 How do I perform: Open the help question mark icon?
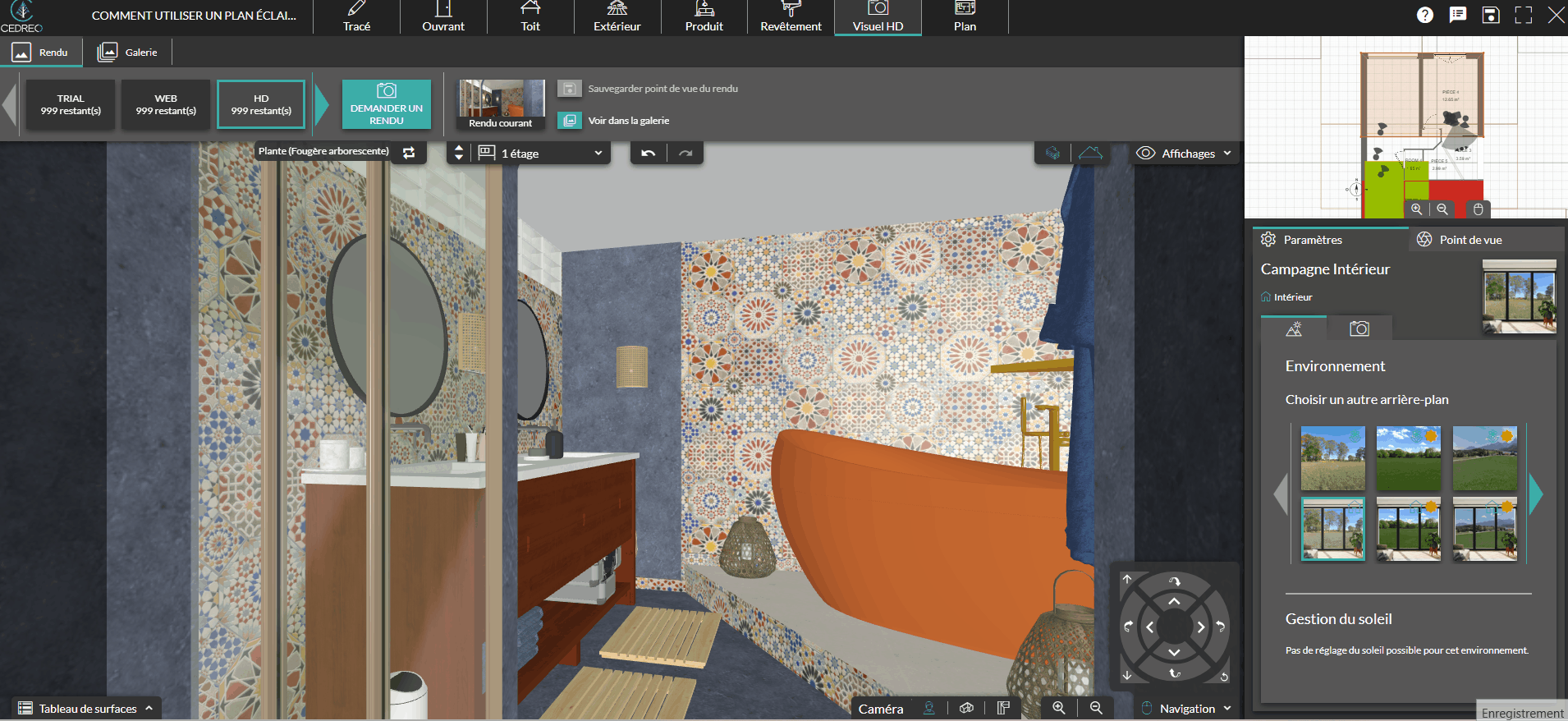[1425, 15]
